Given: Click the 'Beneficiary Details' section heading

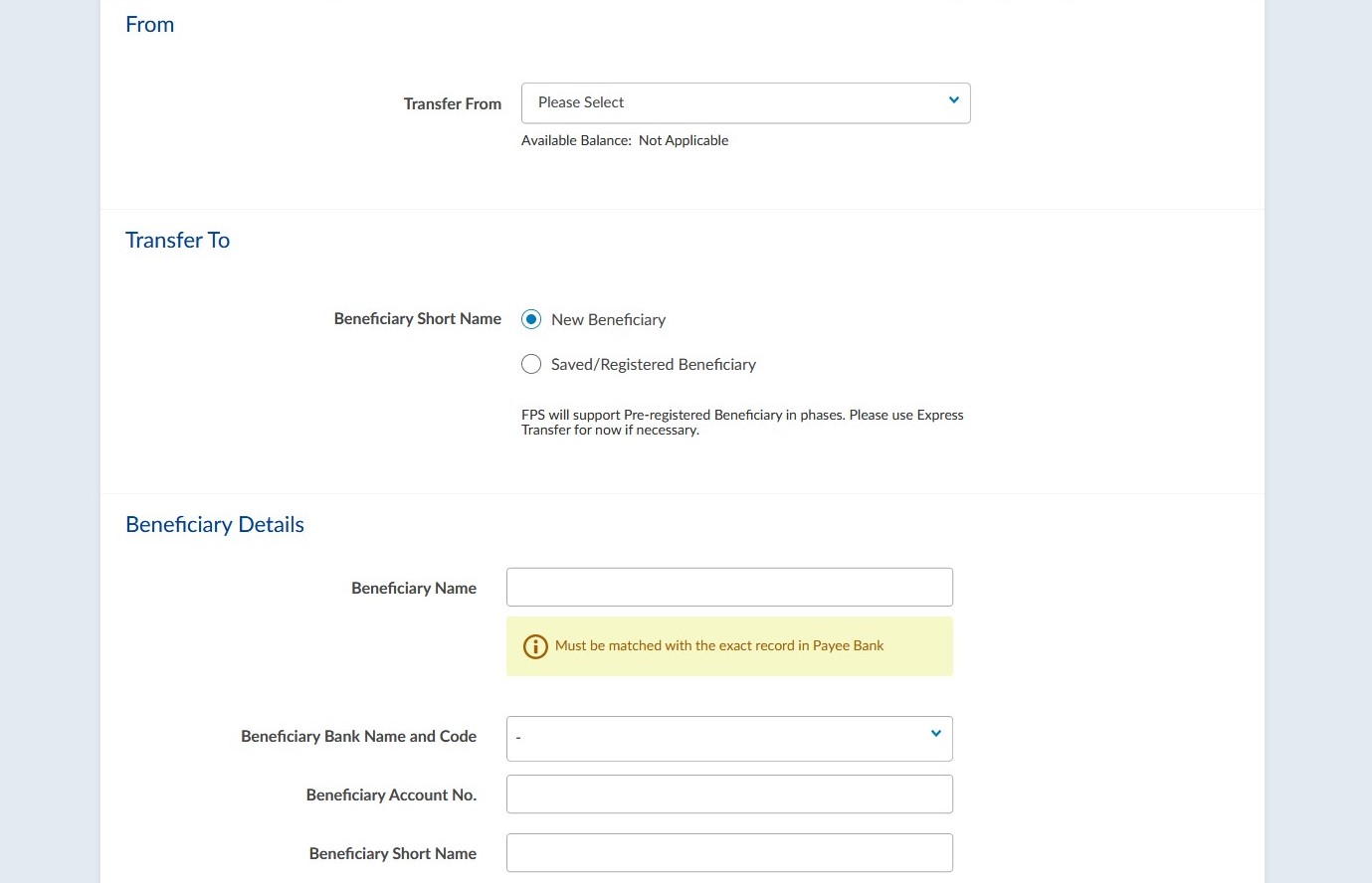Looking at the screenshot, I should [215, 525].
